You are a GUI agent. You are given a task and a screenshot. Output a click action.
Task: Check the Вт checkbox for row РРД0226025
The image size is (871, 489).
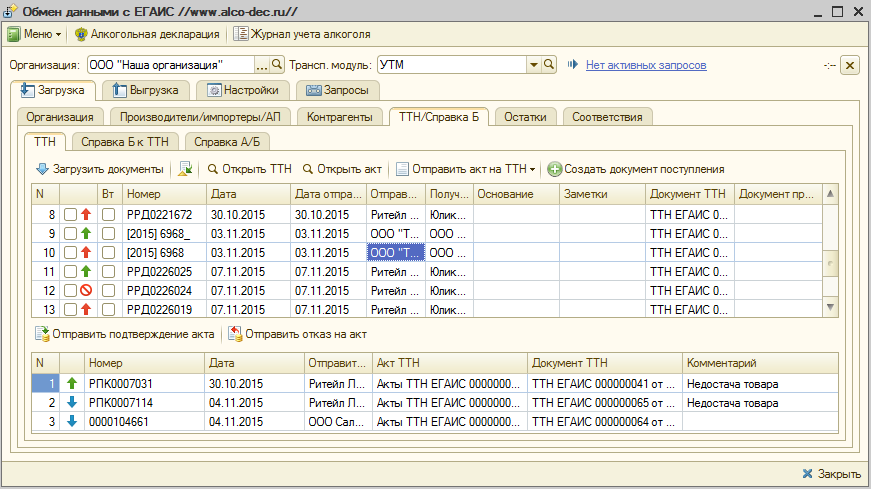pyautogui.click(x=108, y=271)
